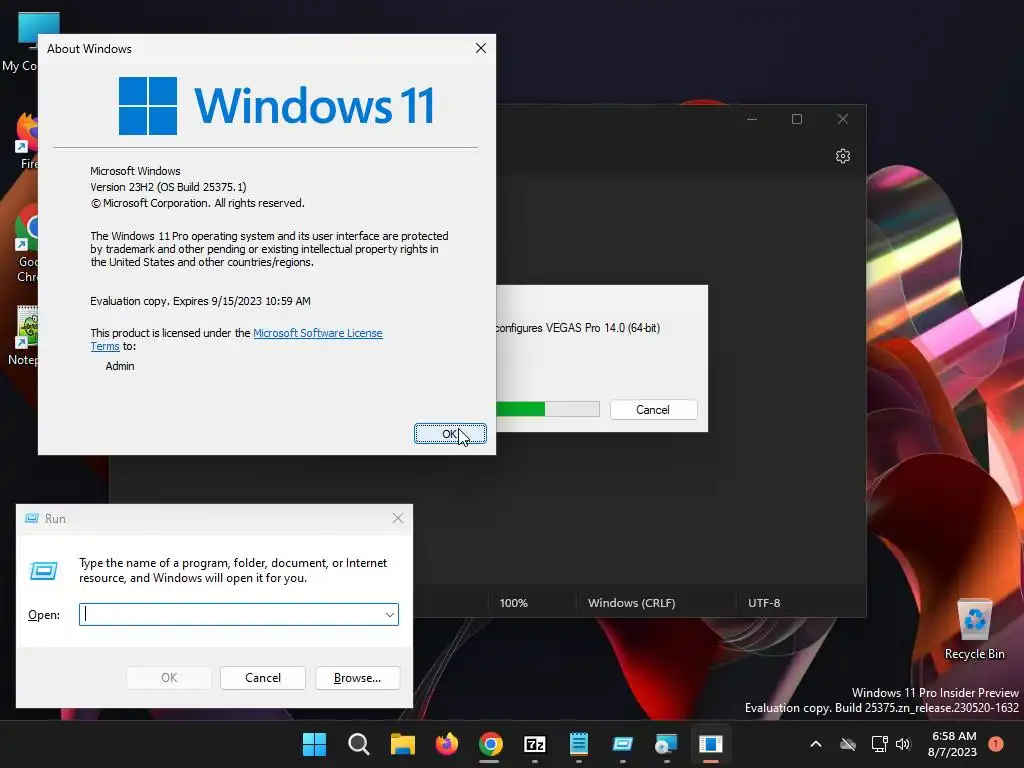
Task: Close the Notepad window
Action: 842,119
